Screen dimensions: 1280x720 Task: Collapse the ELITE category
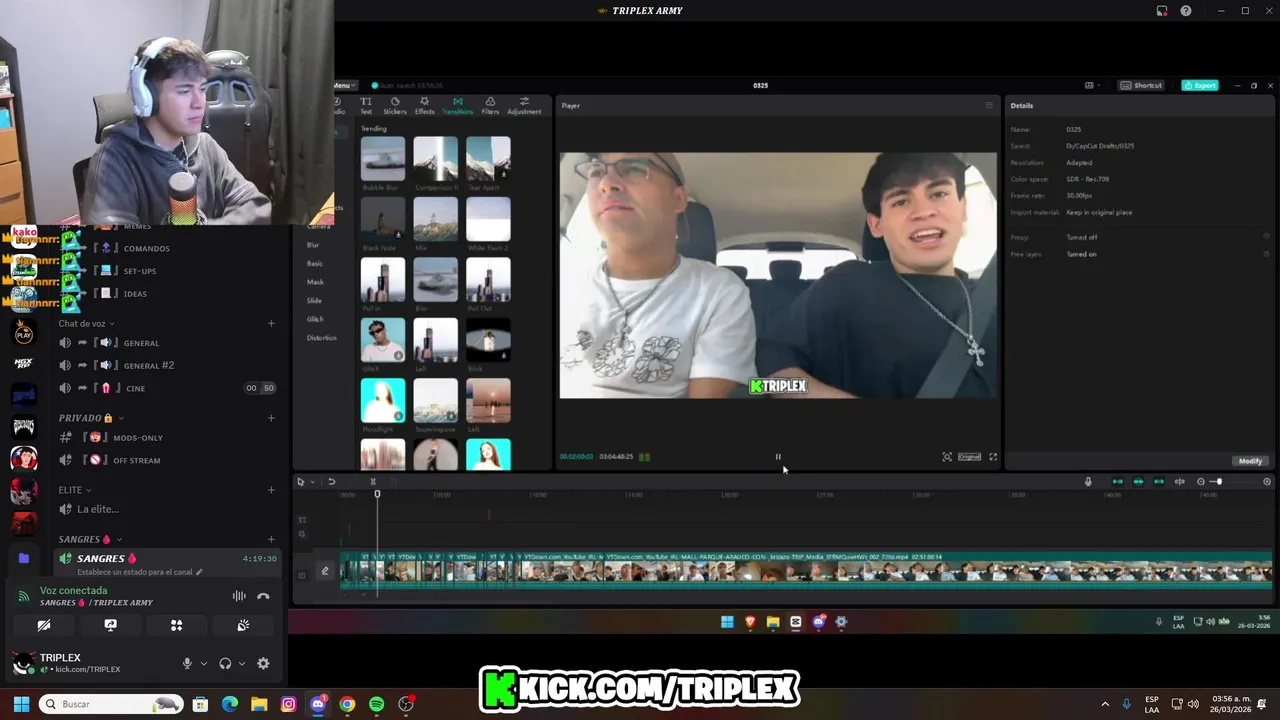(75, 490)
